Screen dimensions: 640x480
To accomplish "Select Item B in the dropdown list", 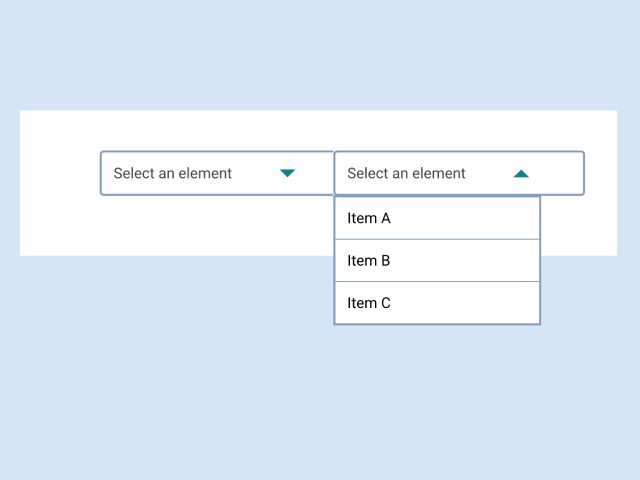I will pyautogui.click(x=437, y=261).
